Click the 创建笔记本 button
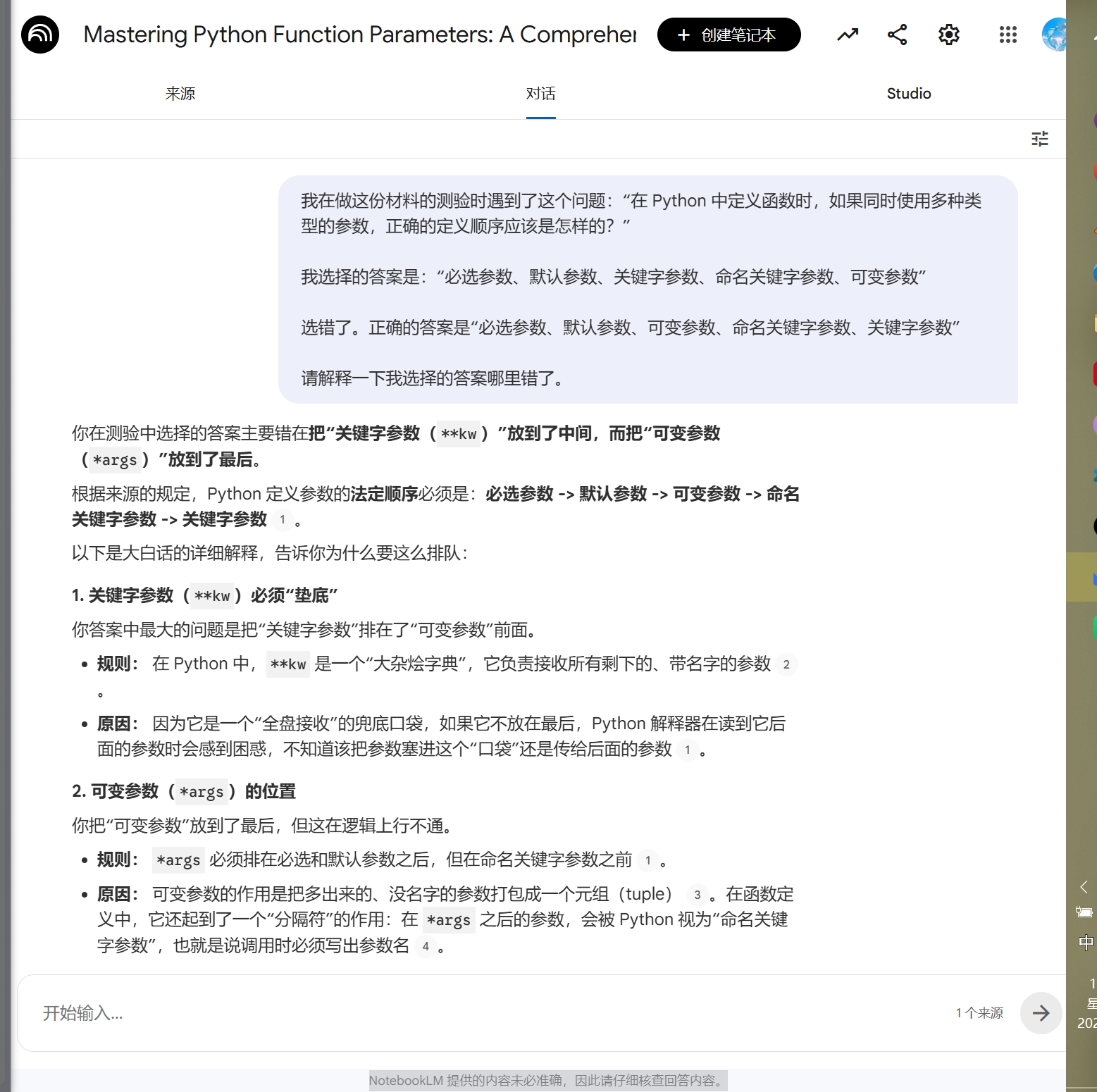The width and height of the screenshot is (1097, 1092). [729, 35]
